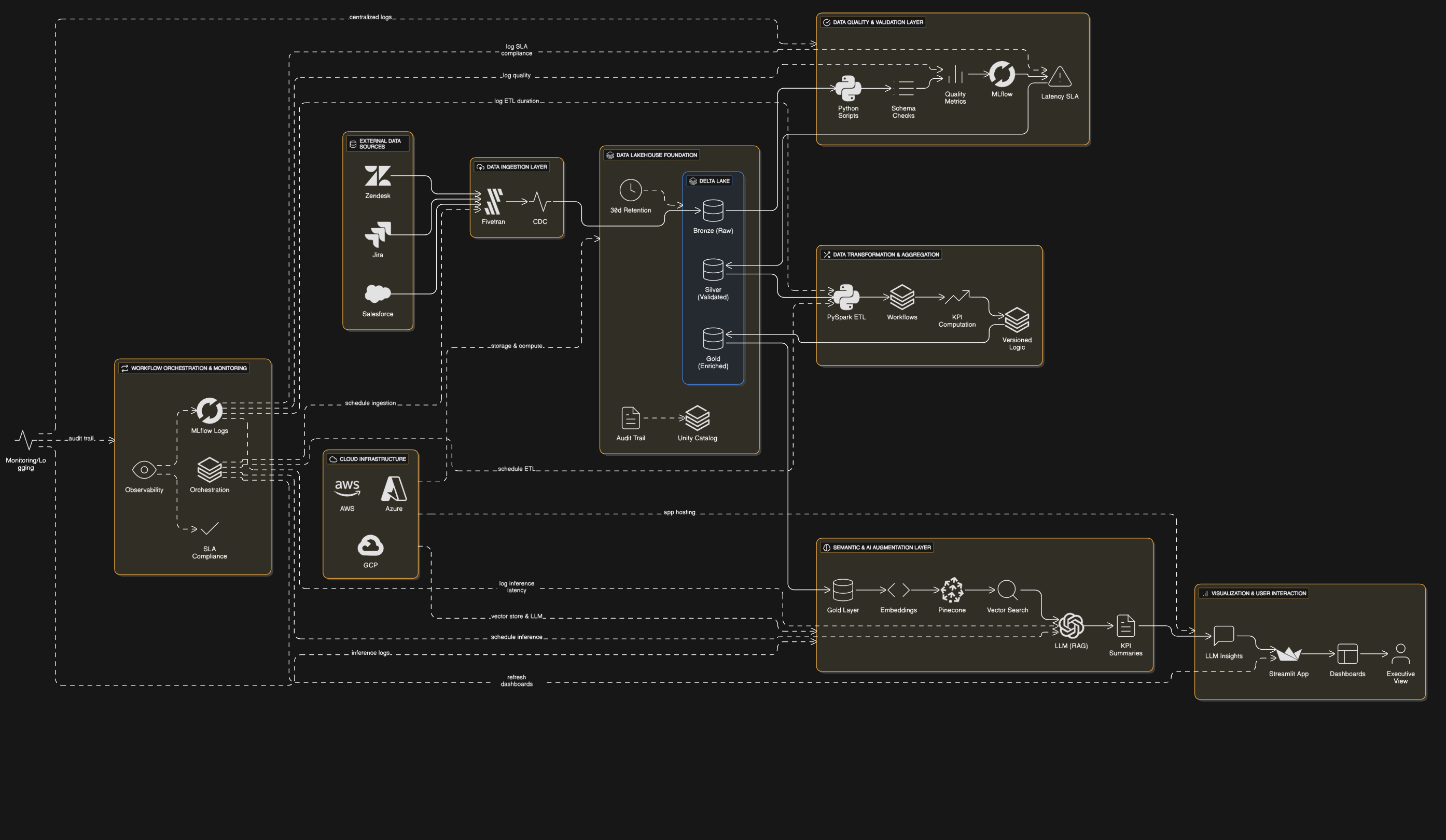Select the Fivetran connector icon

coord(493,201)
